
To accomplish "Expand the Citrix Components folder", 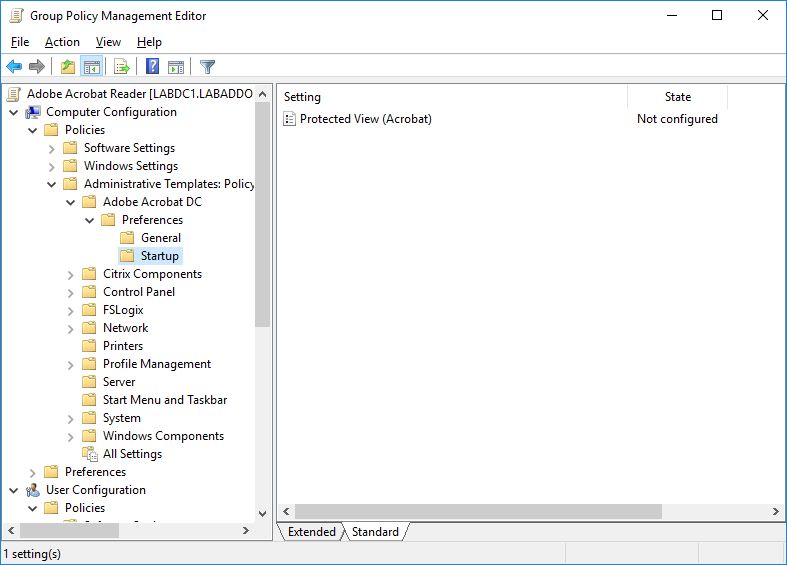I will pyautogui.click(x=71, y=274).
